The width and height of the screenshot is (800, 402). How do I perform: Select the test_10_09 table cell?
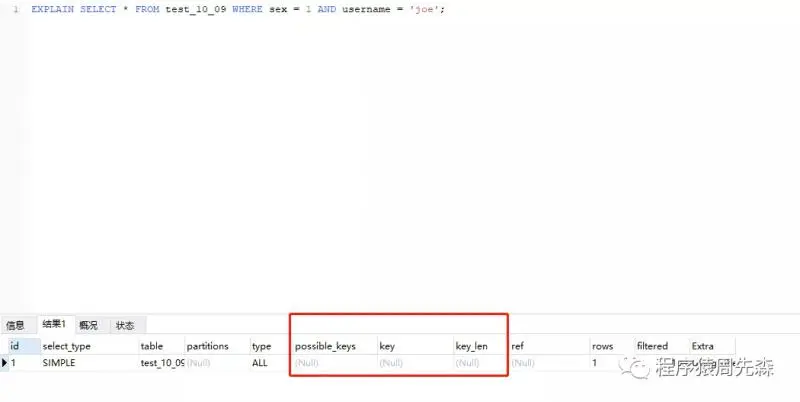(x=161, y=363)
